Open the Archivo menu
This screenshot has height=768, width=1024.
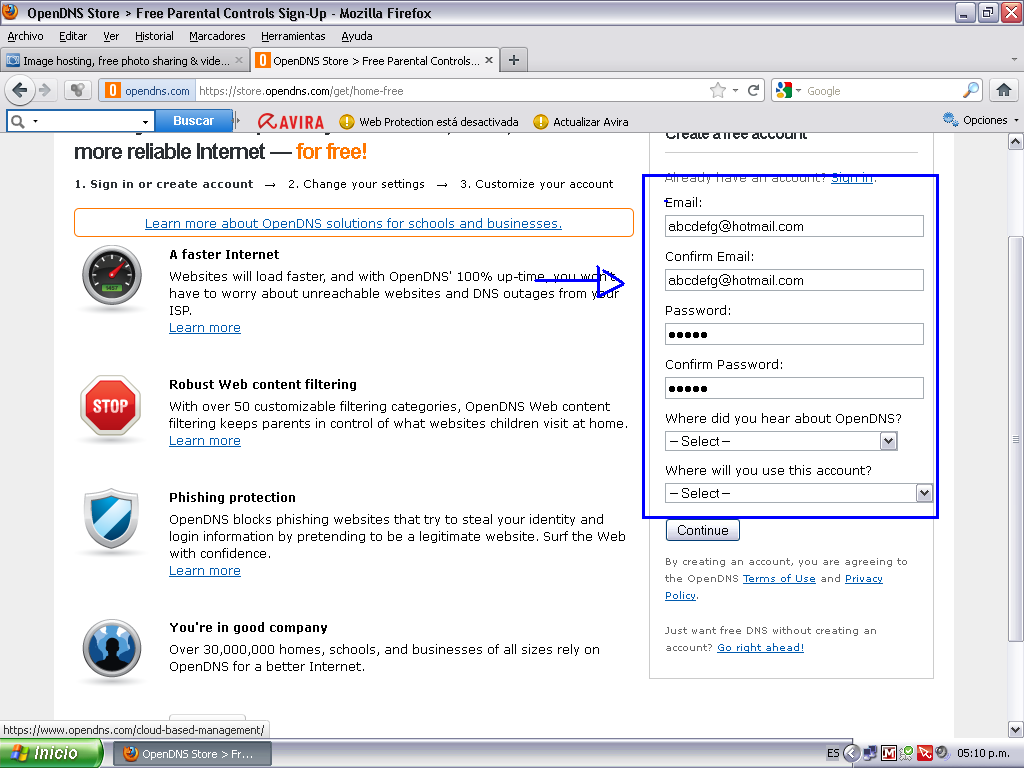tap(25, 36)
